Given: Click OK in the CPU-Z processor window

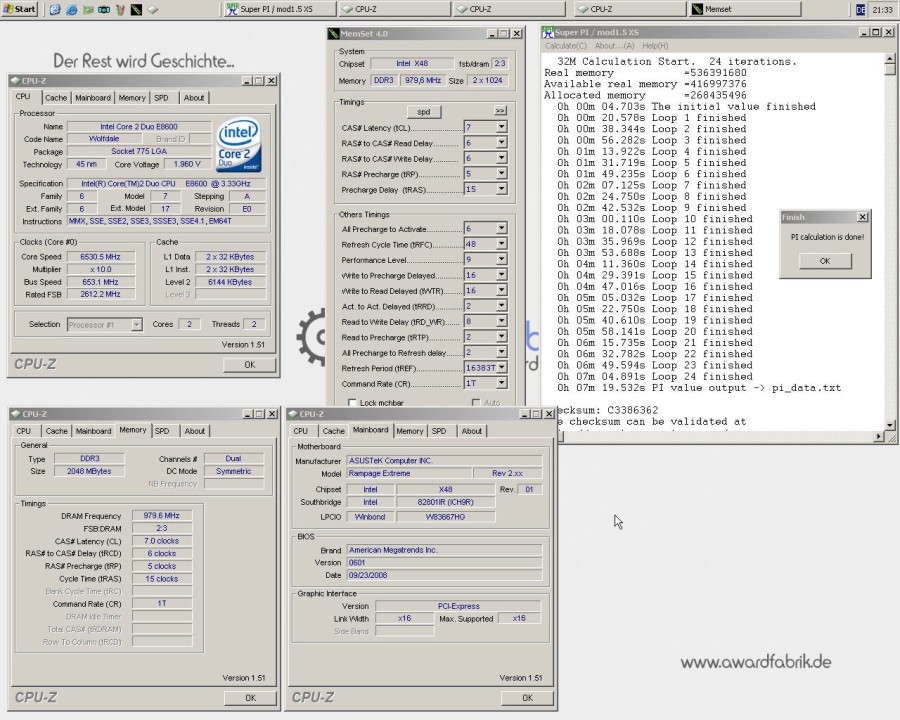Looking at the screenshot, I should tap(250, 365).
